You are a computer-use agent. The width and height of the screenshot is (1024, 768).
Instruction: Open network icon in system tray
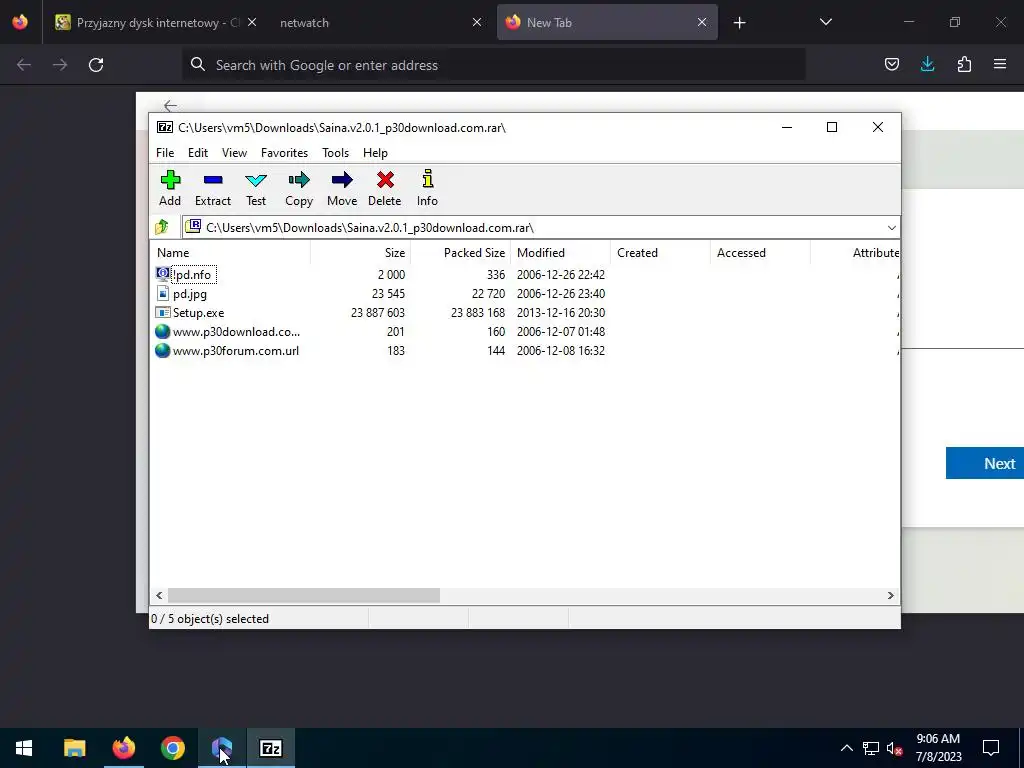point(871,748)
